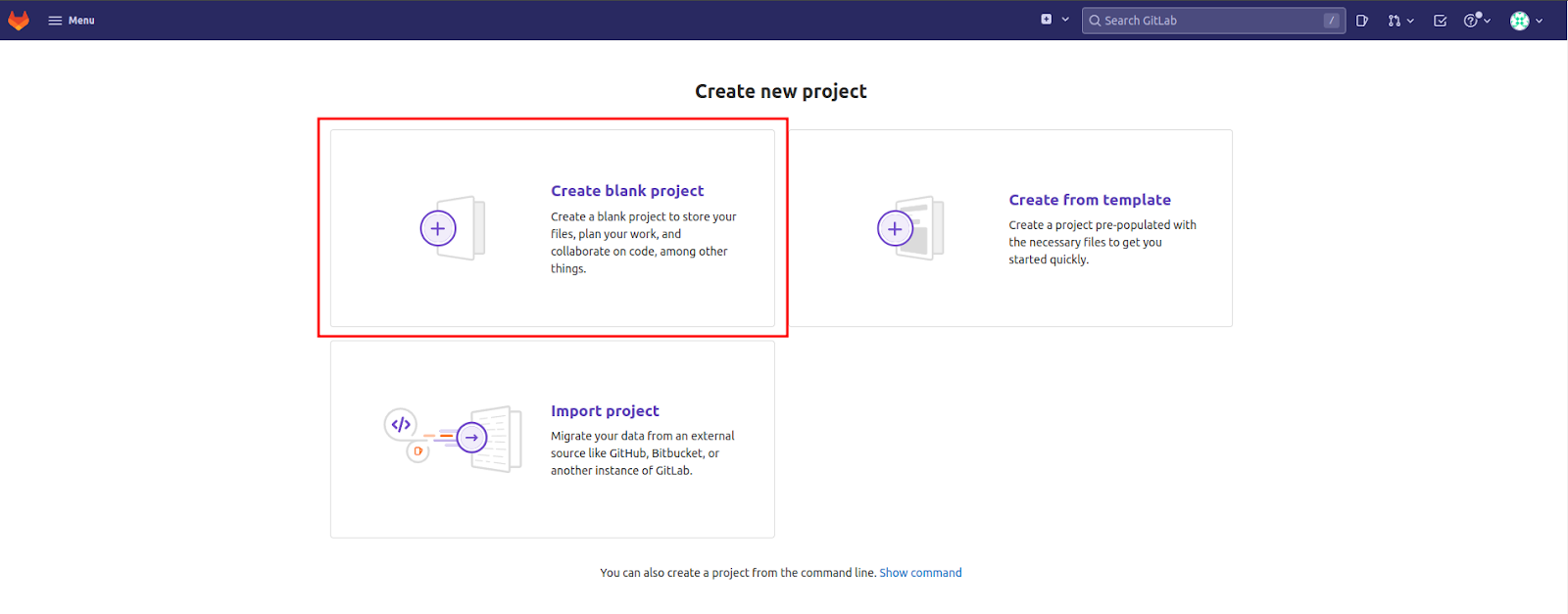This screenshot has height=614, width=1568.
Task: Click the create new plus icon
Action: tap(1047, 20)
